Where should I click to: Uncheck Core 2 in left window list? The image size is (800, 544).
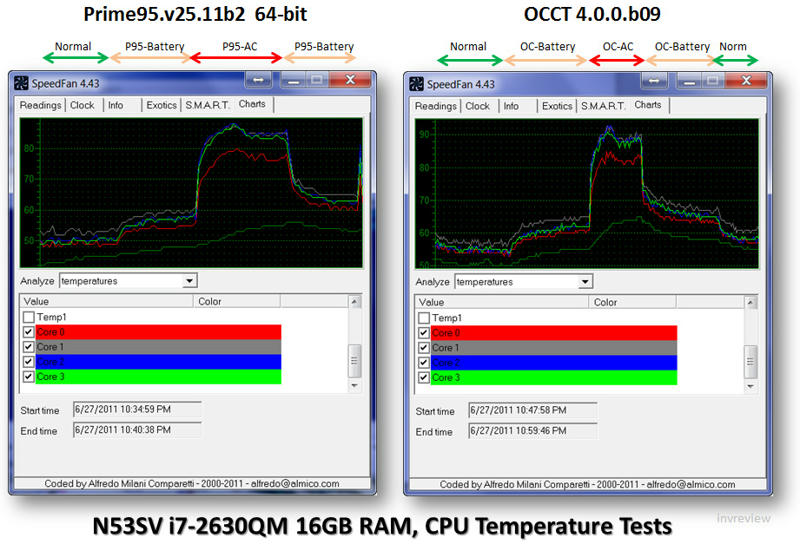click(x=29, y=361)
